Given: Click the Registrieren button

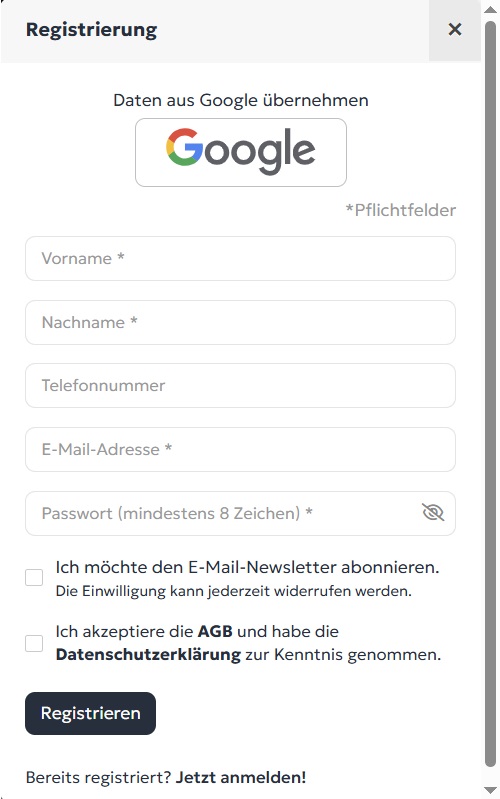Looking at the screenshot, I should point(90,713).
